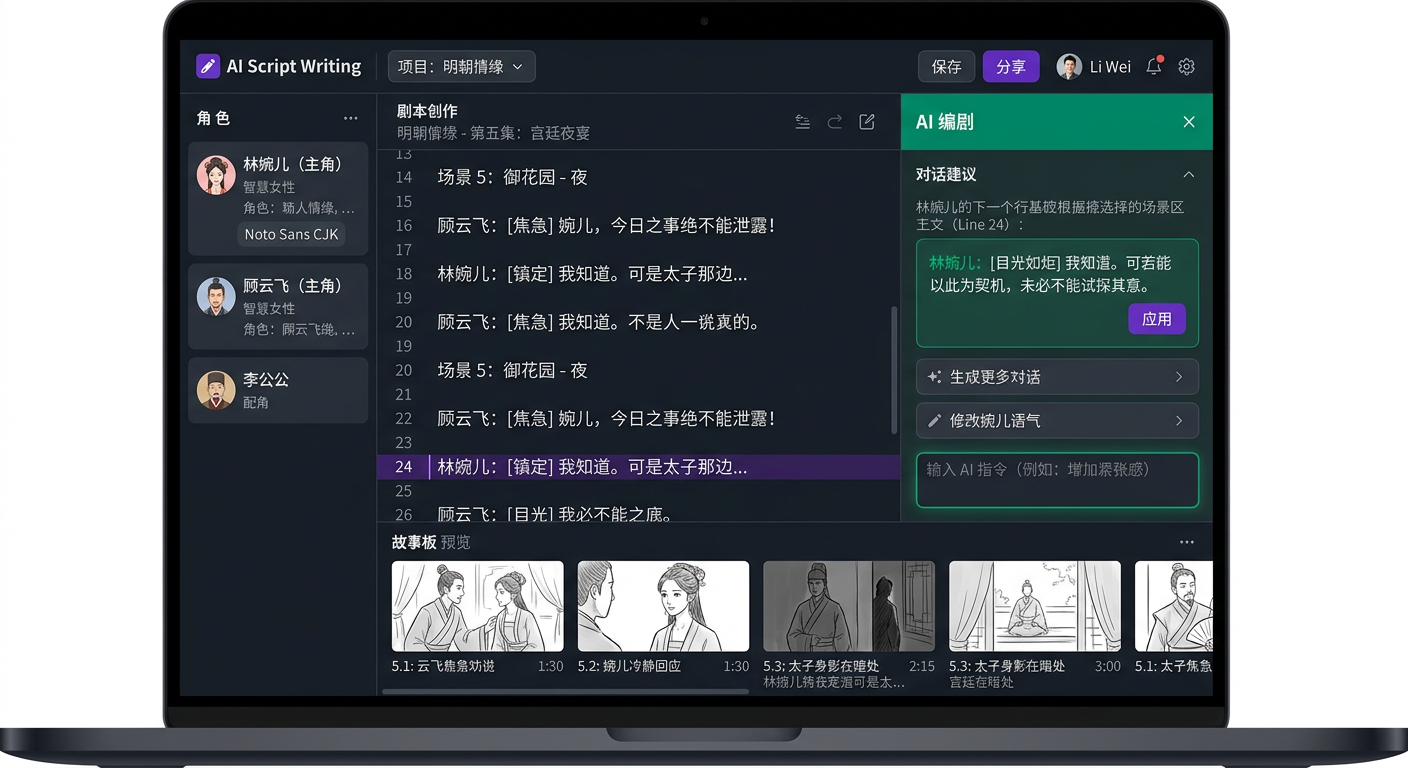Click Li Wei's profile avatar
This screenshot has height=768, width=1408.
click(1069, 66)
